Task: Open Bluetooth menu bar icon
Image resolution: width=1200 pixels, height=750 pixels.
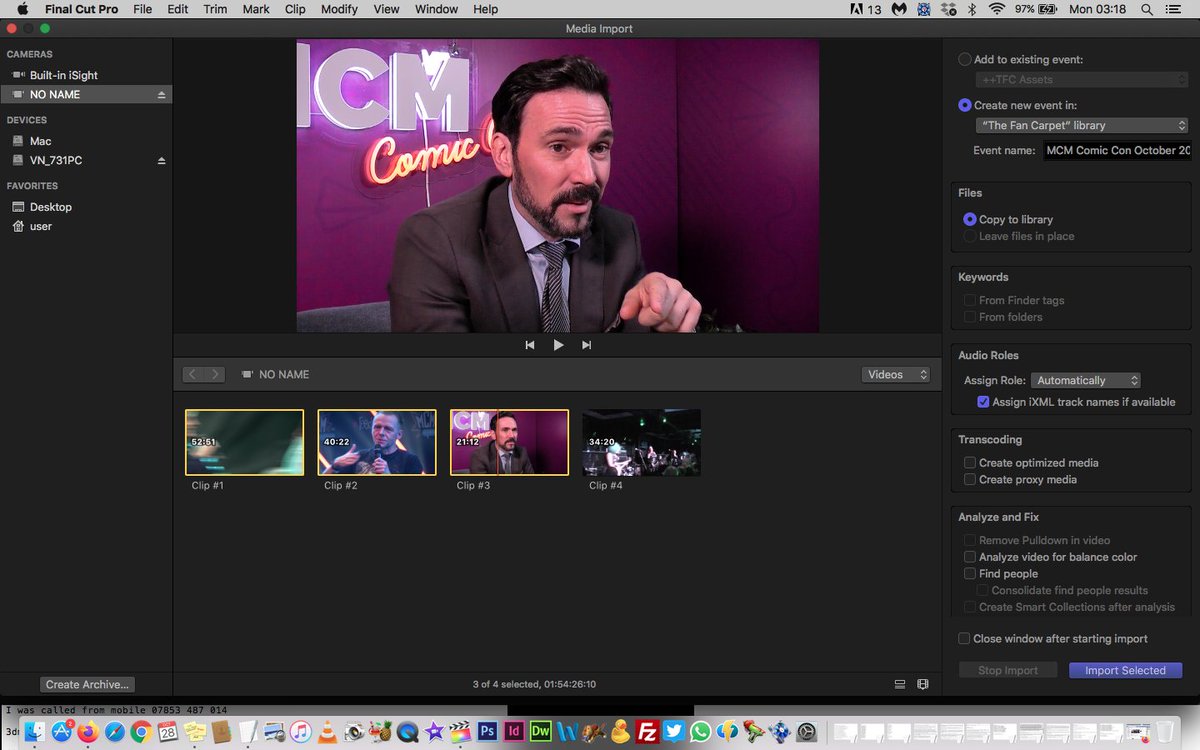Action: pos(974,9)
